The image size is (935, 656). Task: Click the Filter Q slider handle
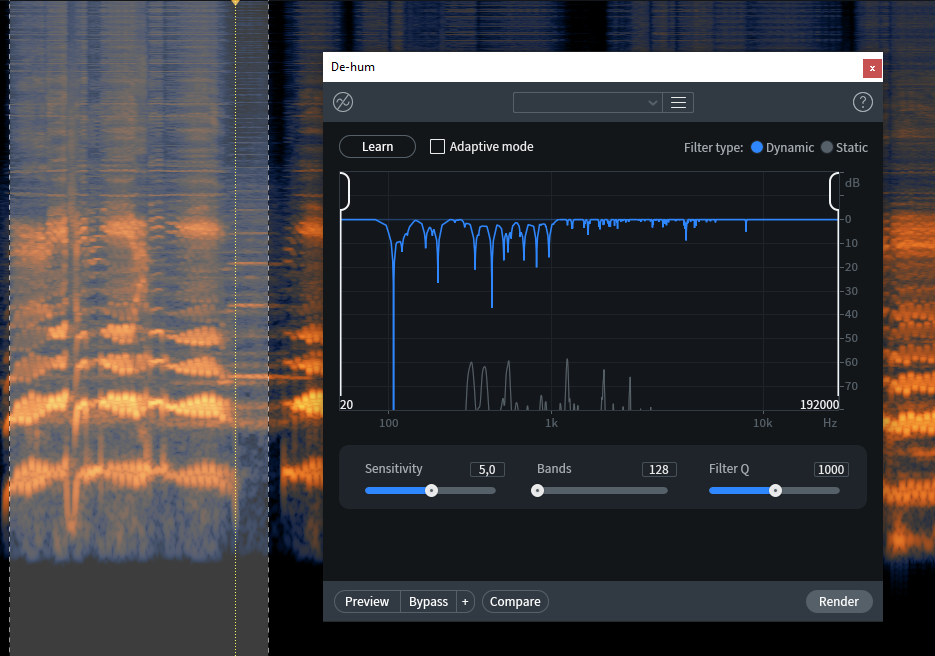click(775, 491)
